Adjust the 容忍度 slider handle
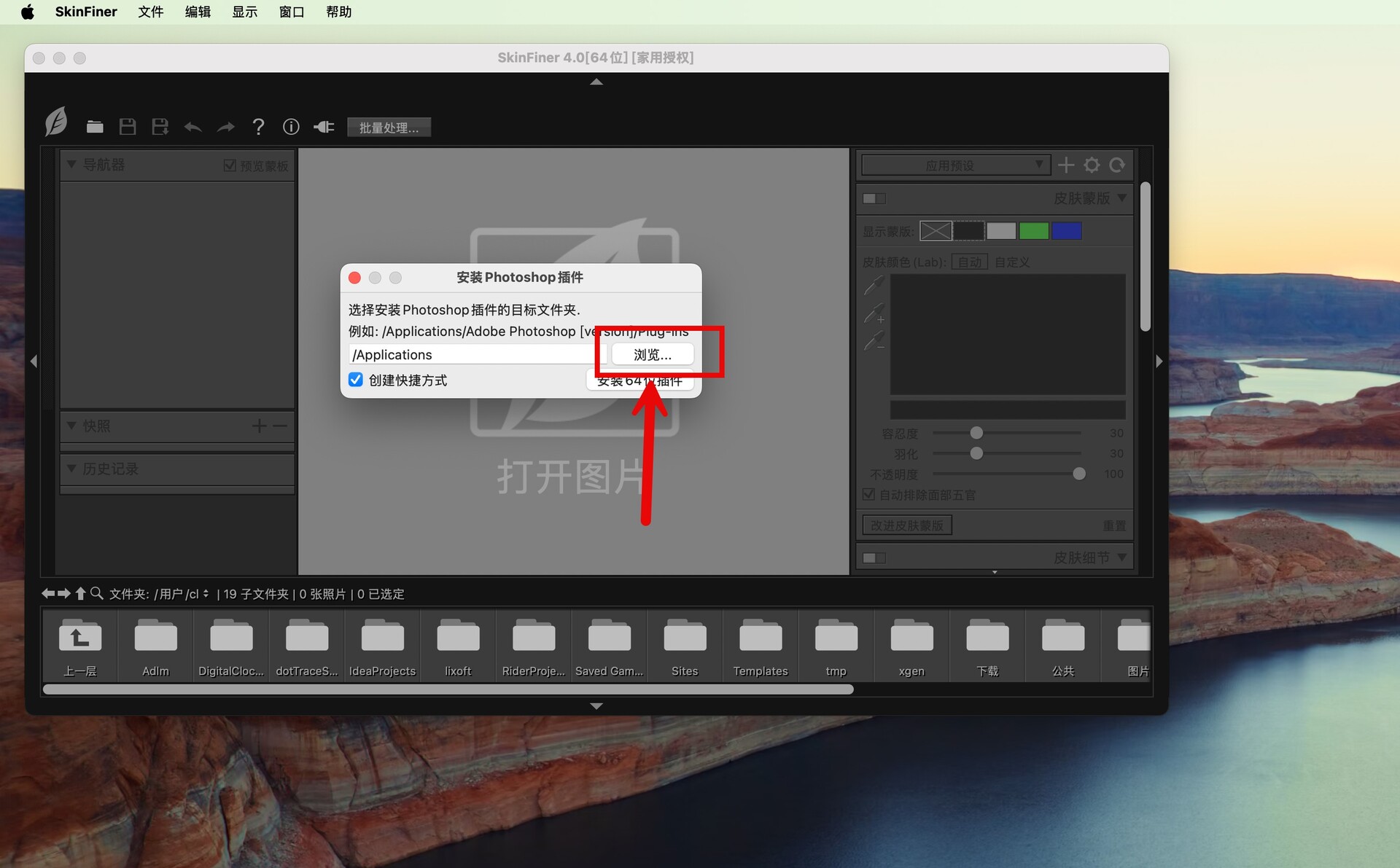The height and width of the screenshot is (868, 1400). click(976, 433)
